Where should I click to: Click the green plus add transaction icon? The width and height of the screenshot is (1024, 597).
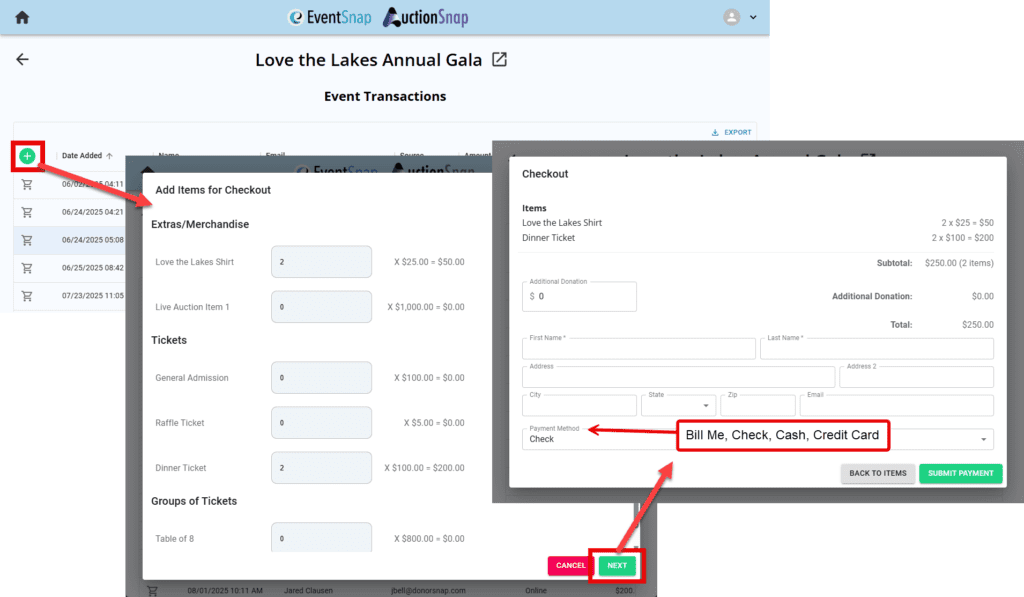pyautogui.click(x=27, y=156)
